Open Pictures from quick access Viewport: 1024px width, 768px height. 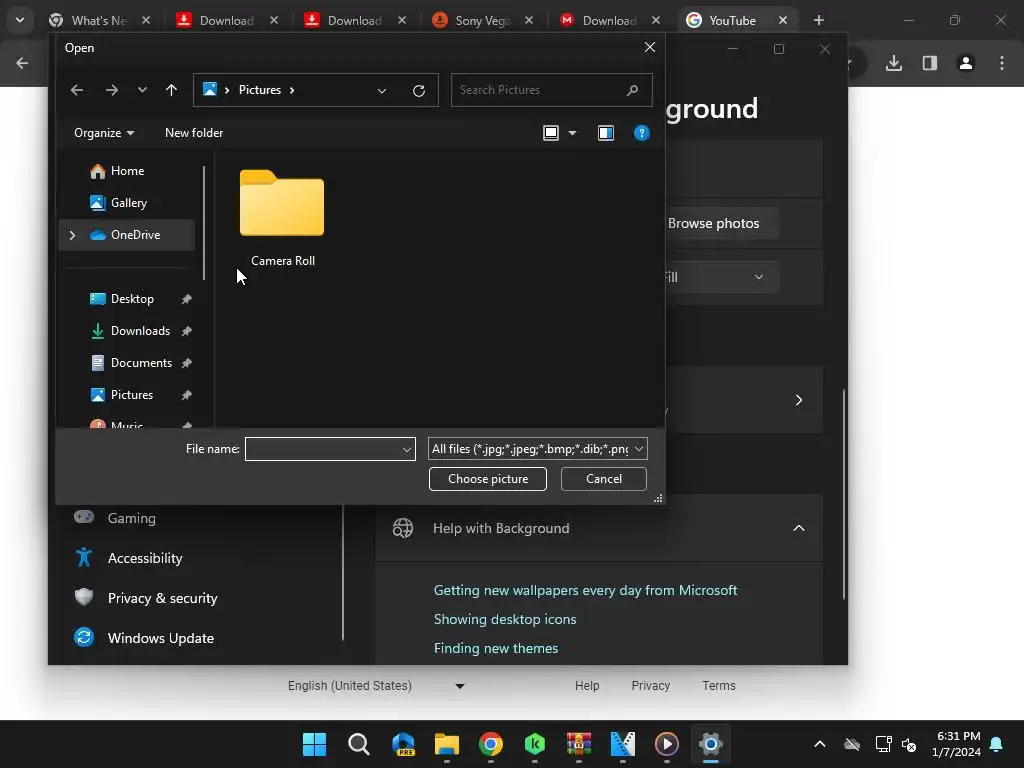pos(131,394)
